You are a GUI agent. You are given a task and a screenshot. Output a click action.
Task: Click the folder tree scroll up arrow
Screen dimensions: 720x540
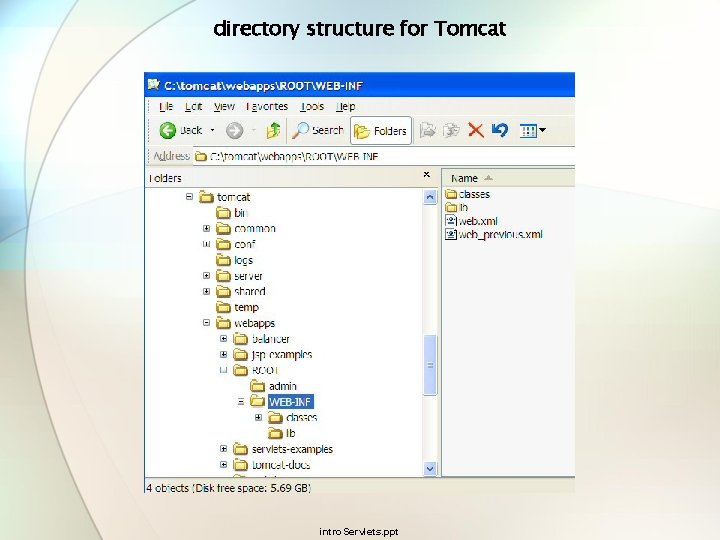430,197
